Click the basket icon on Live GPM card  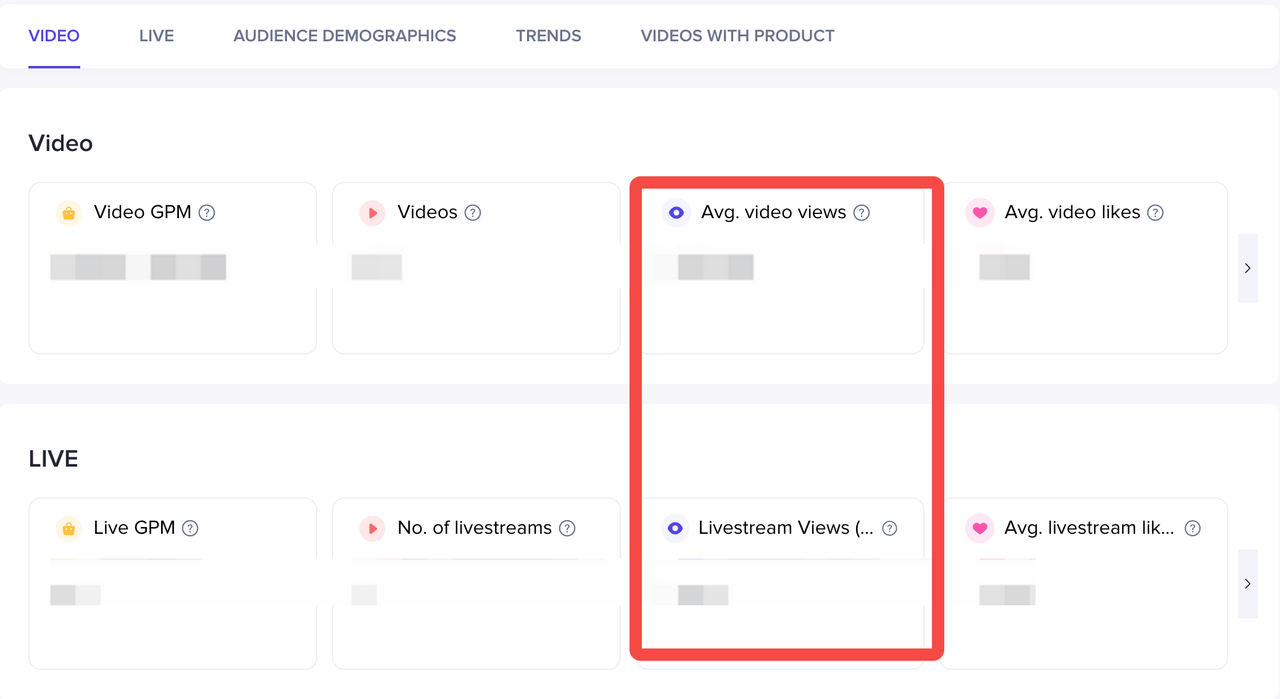68,528
